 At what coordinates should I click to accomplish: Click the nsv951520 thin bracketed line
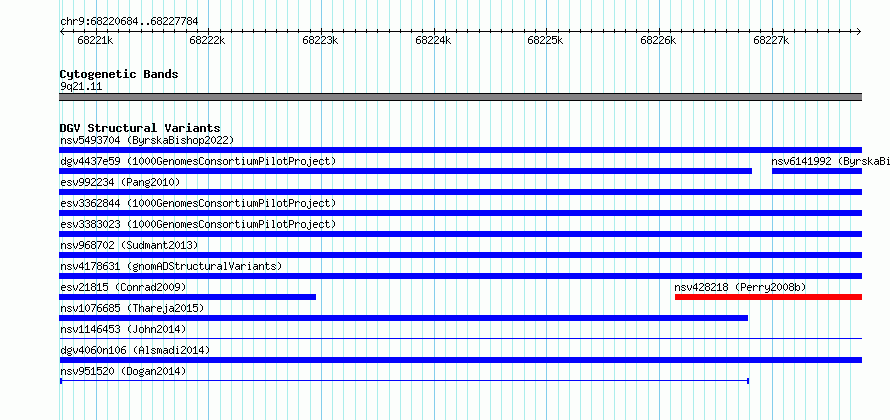click(404, 381)
